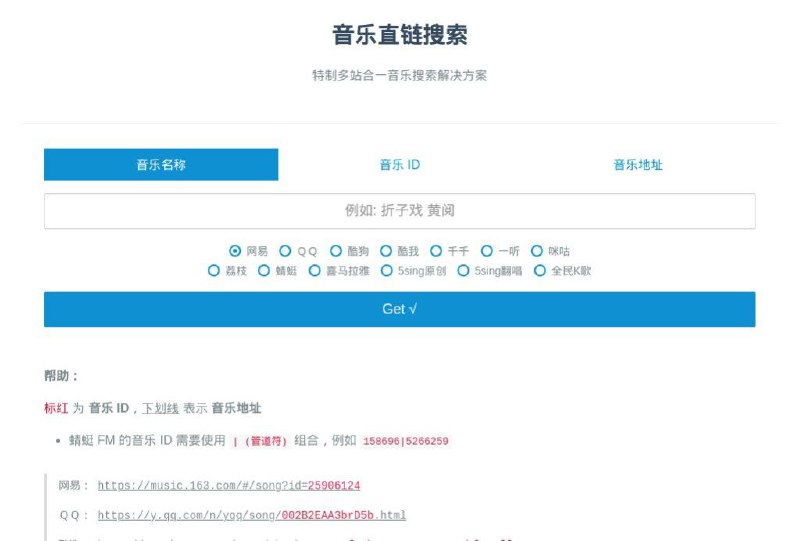Select the 千千 source radio button
This screenshot has height=541, width=800.
pos(437,251)
